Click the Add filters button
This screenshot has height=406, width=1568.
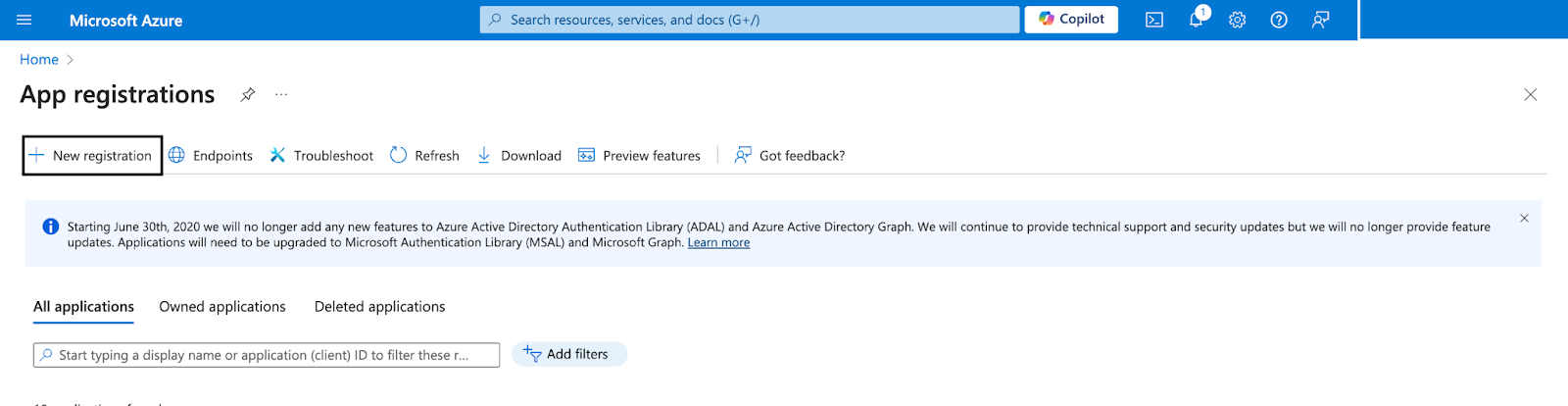[x=568, y=354]
